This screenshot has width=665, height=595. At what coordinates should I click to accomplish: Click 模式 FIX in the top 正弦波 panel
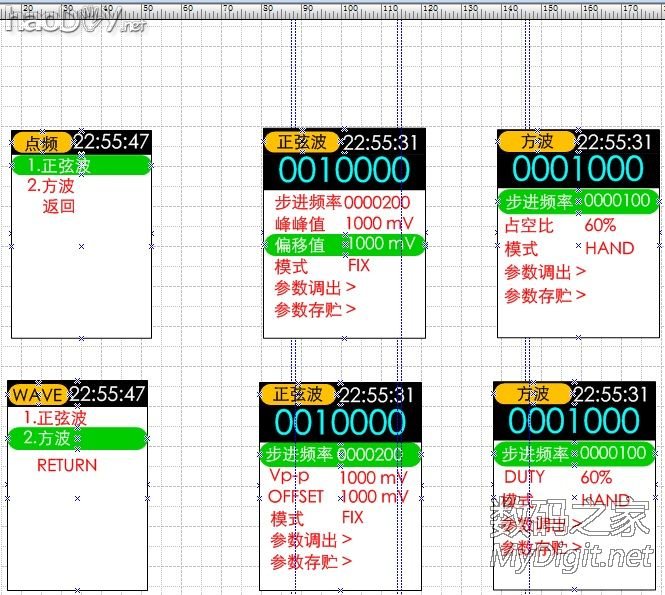(322, 266)
